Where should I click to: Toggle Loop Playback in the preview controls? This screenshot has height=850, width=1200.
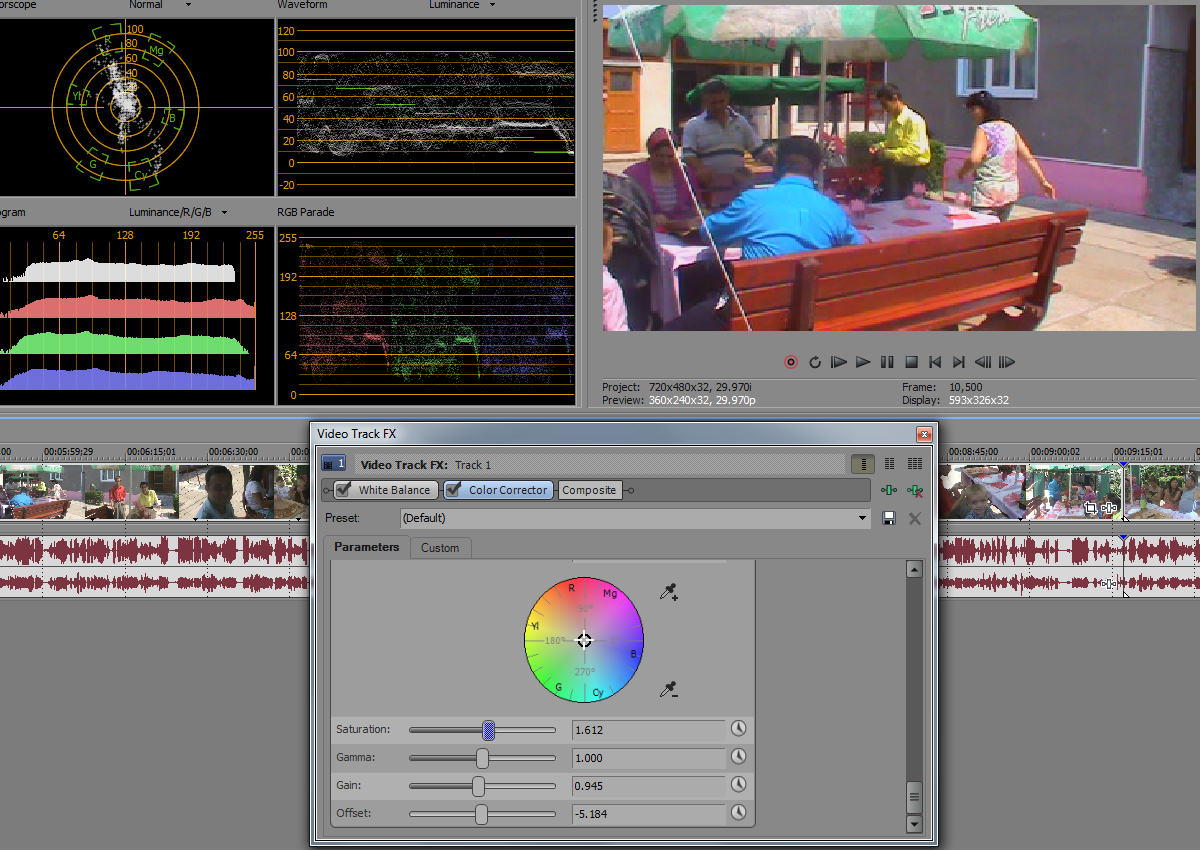(815, 362)
